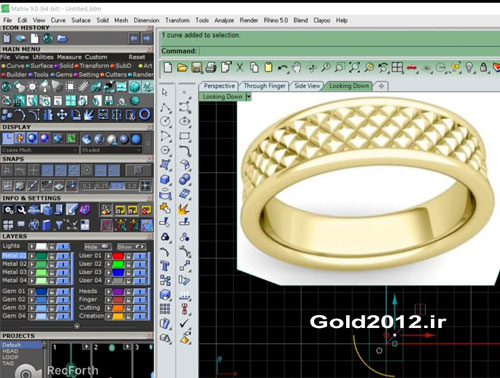
Task: Click the Move four-arrow tool icon
Action: tap(62, 115)
